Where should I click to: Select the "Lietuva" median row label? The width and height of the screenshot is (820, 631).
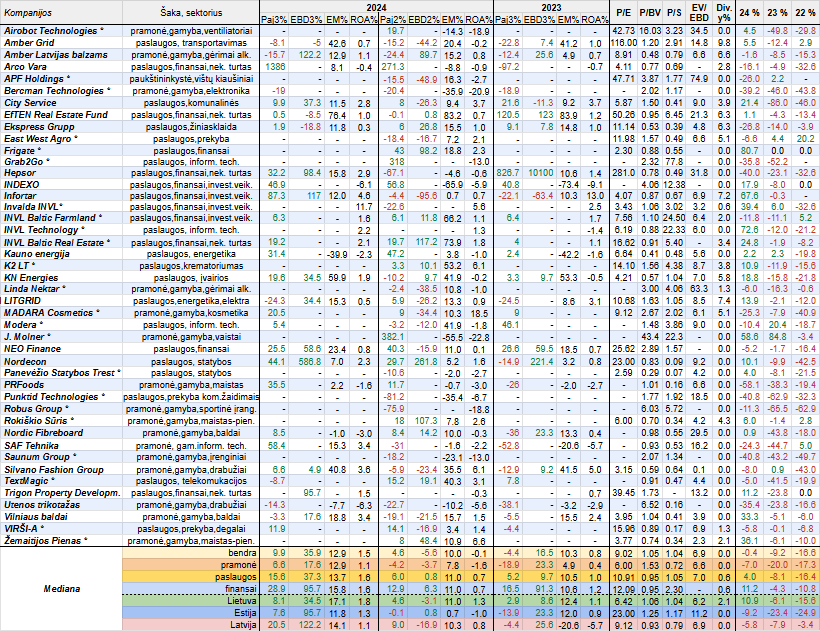[x=191, y=601]
